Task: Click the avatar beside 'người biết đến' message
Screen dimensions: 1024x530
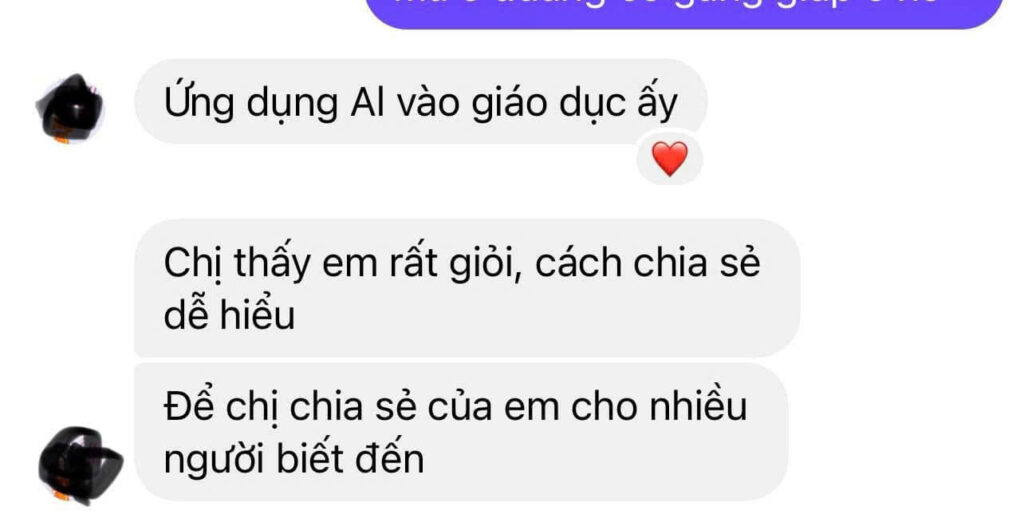Action: 80,465
